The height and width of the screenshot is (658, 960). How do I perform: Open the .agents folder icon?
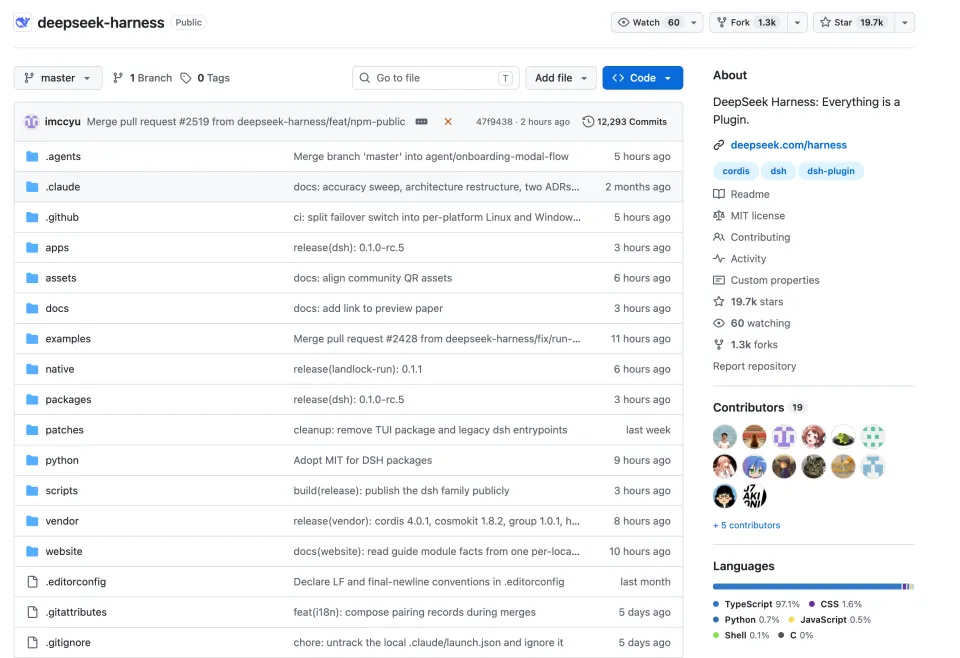point(32,157)
